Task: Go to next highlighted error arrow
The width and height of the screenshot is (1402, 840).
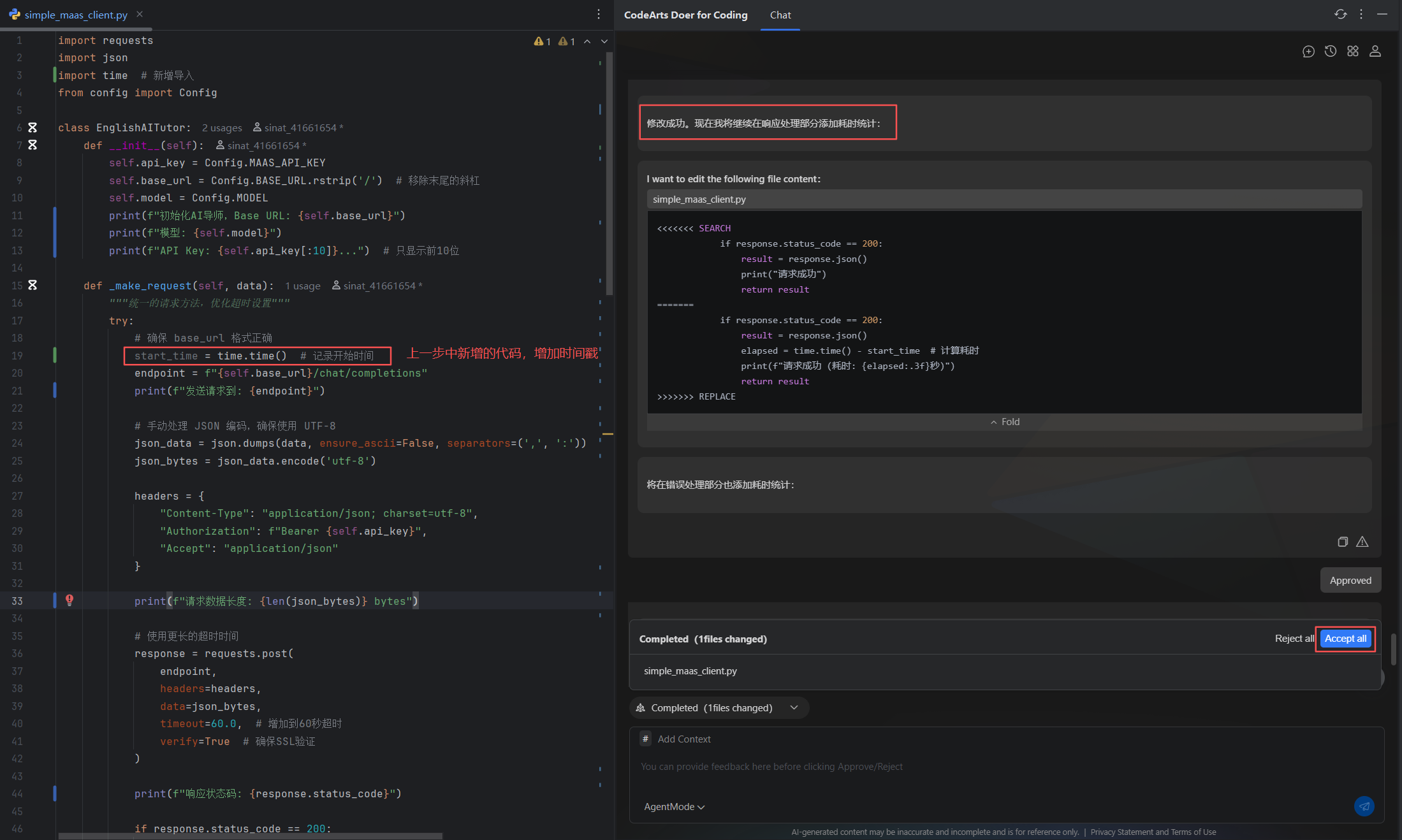Action: pyautogui.click(x=604, y=41)
